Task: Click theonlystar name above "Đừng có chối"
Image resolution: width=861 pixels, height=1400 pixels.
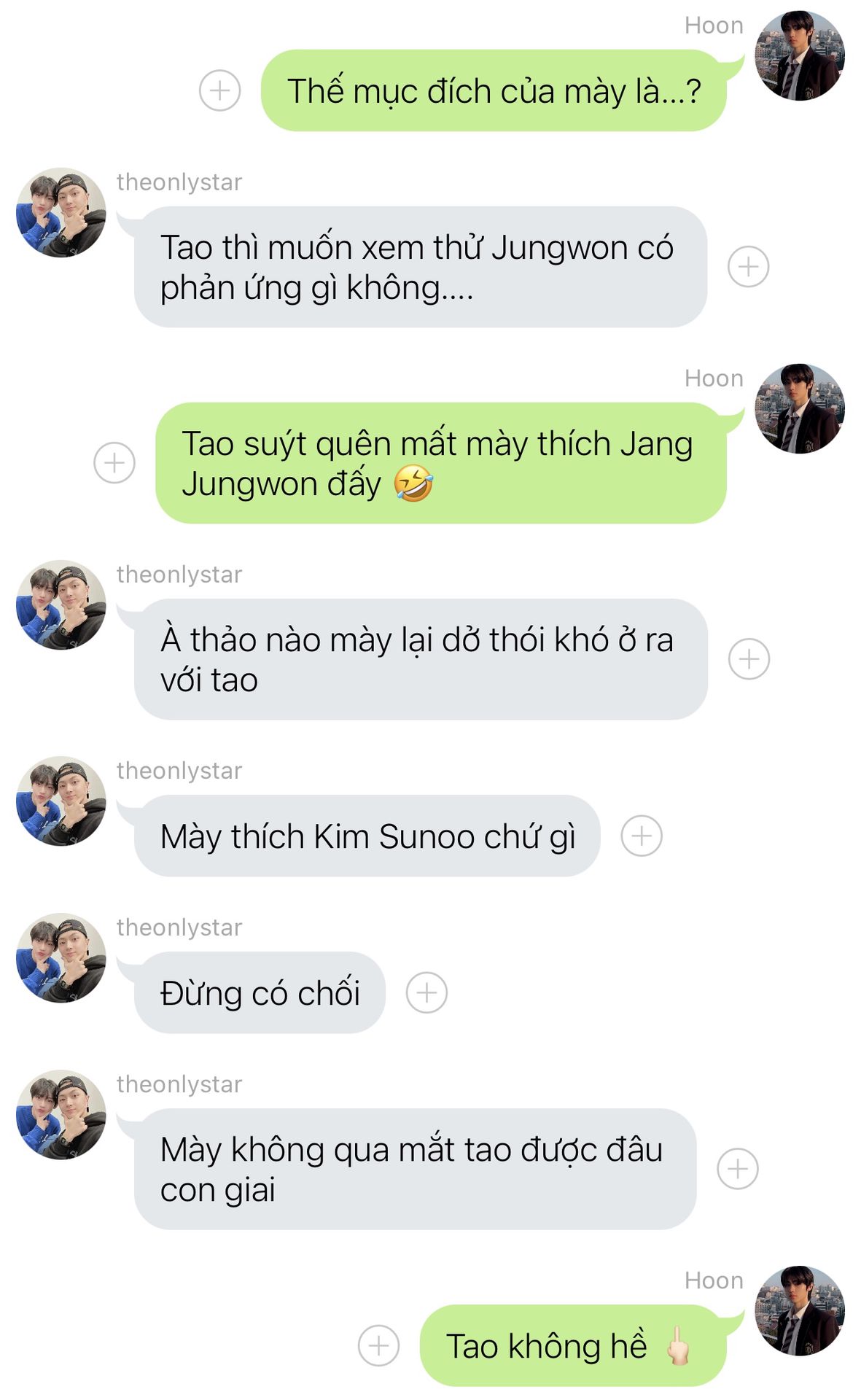Action: click(179, 927)
